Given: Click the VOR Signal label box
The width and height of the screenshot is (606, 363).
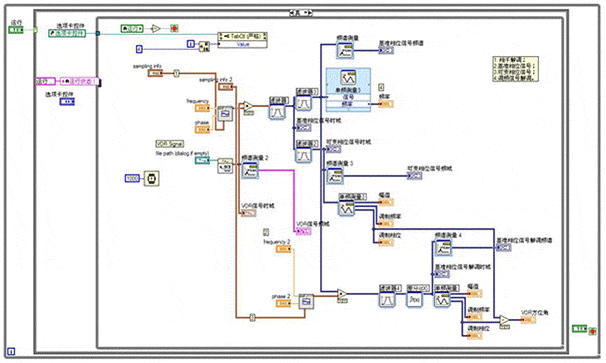Looking at the screenshot, I should click(x=170, y=144).
